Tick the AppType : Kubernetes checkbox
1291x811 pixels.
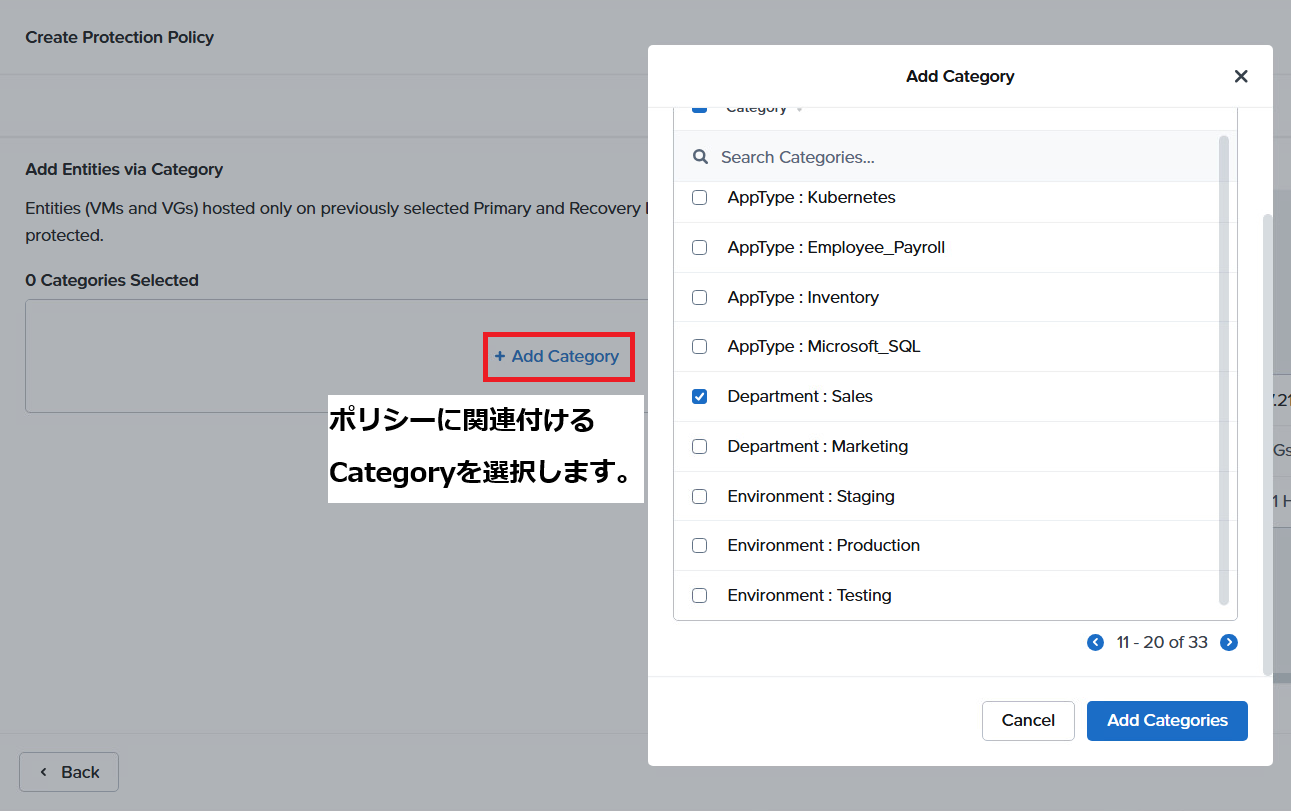(700, 198)
